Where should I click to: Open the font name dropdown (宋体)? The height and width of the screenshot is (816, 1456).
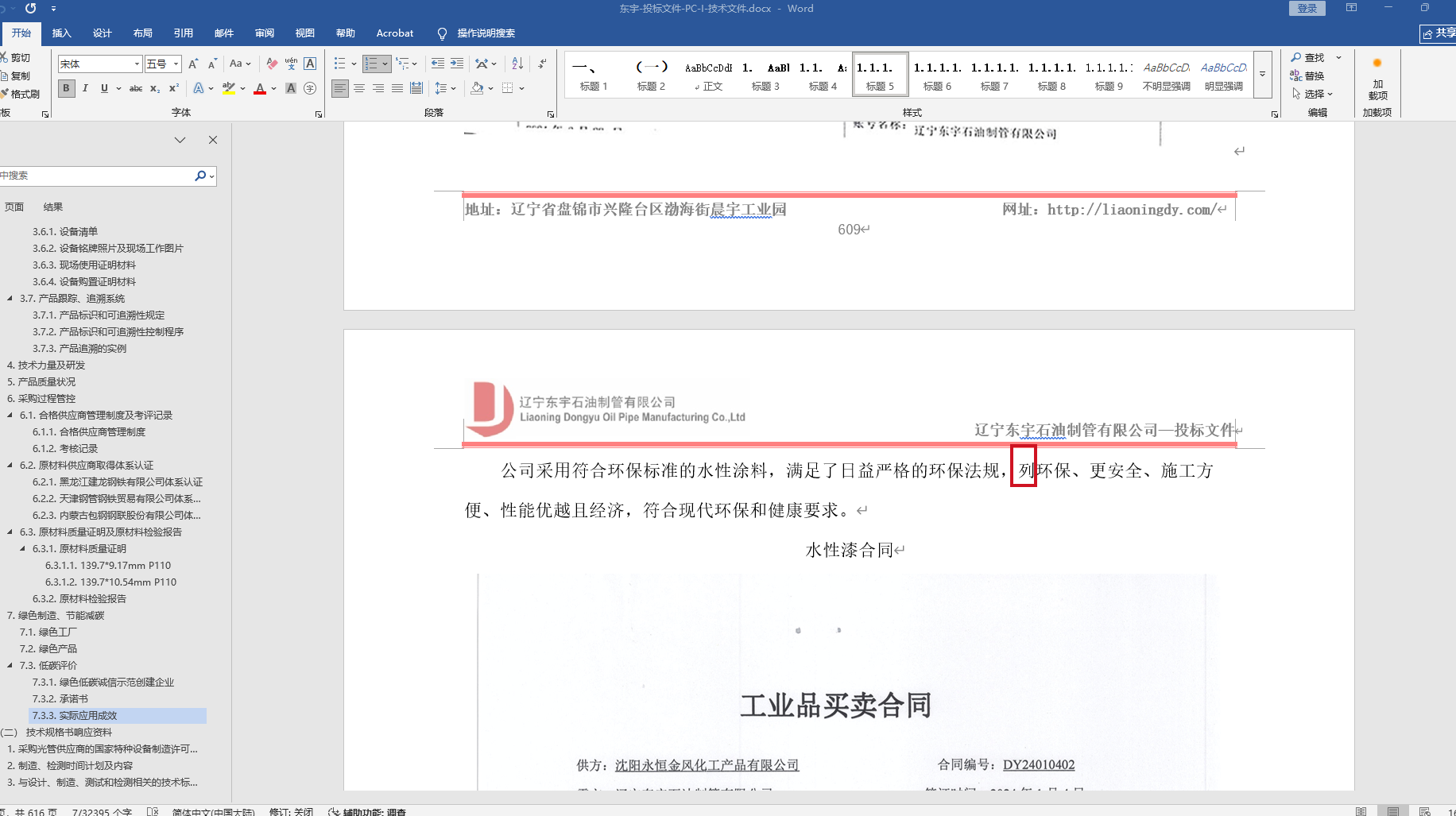pyautogui.click(x=137, y=64)
